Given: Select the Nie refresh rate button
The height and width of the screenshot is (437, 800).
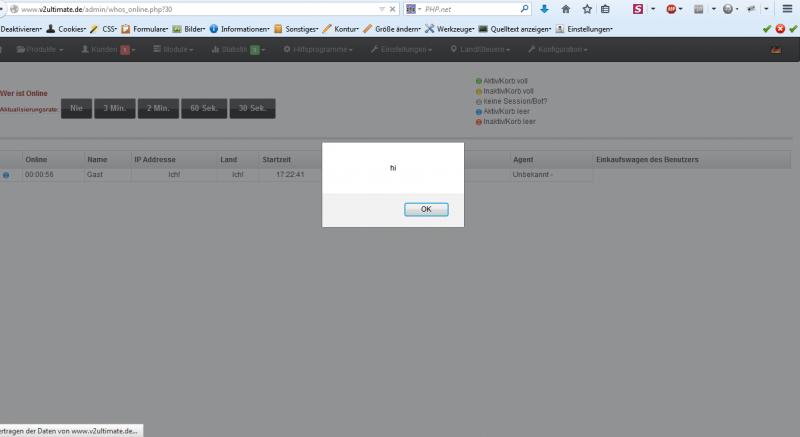Looking at the screenshot, I should pyautogui.click(x=75, y=108).
